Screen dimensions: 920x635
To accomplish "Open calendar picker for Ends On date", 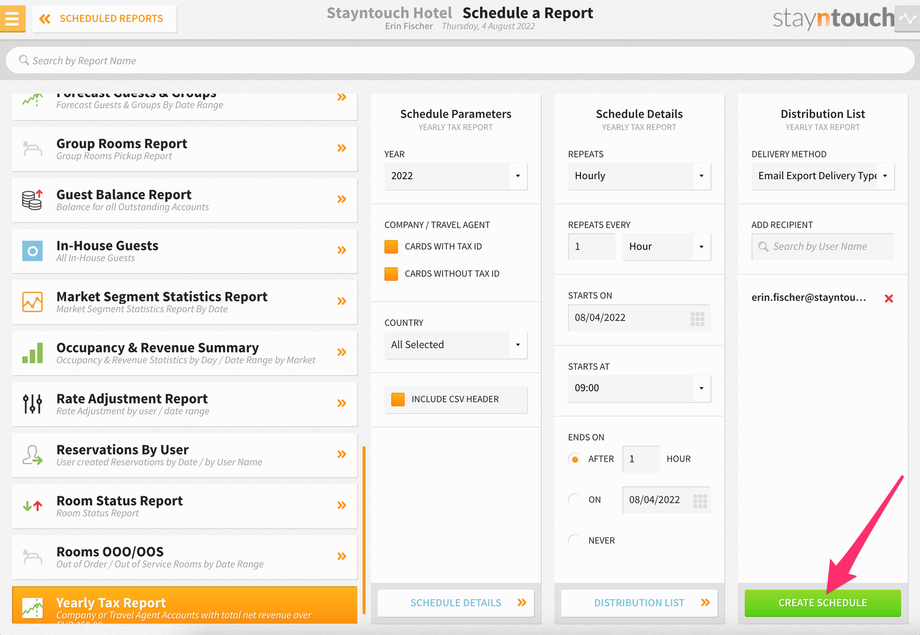I will [x=700, y=501].
